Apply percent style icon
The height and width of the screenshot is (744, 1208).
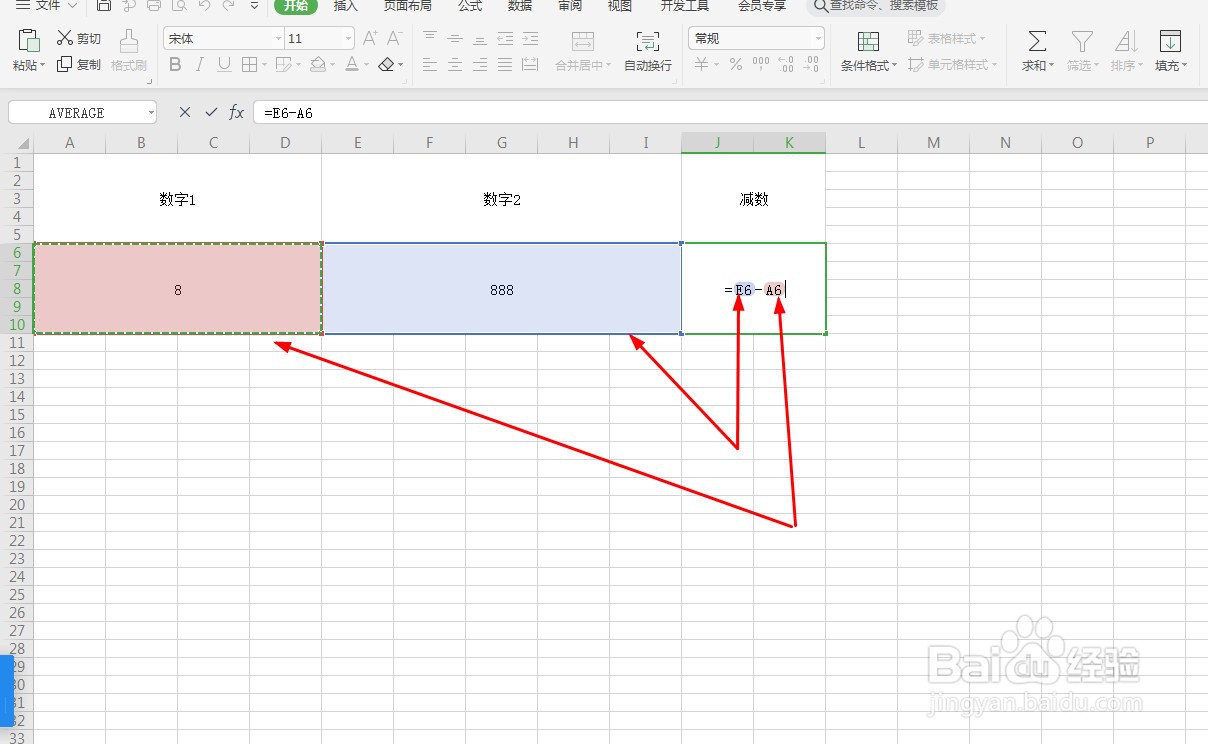[x=735, y=64]
